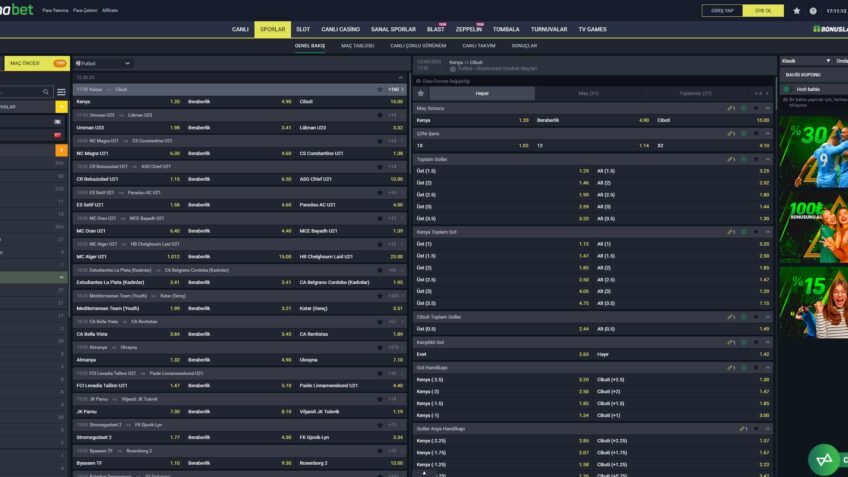Toggle the Maç Öncesi yellow filter
The width and height of the screenshot is (848, 477).
[x=35, y=63]
